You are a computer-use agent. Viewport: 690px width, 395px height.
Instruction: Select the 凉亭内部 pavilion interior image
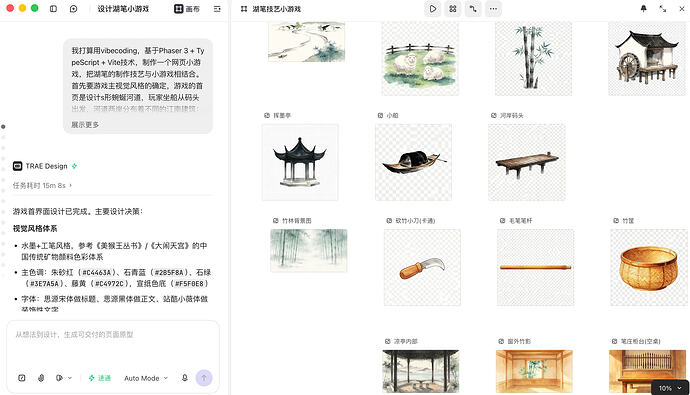[x=421, y=371]
